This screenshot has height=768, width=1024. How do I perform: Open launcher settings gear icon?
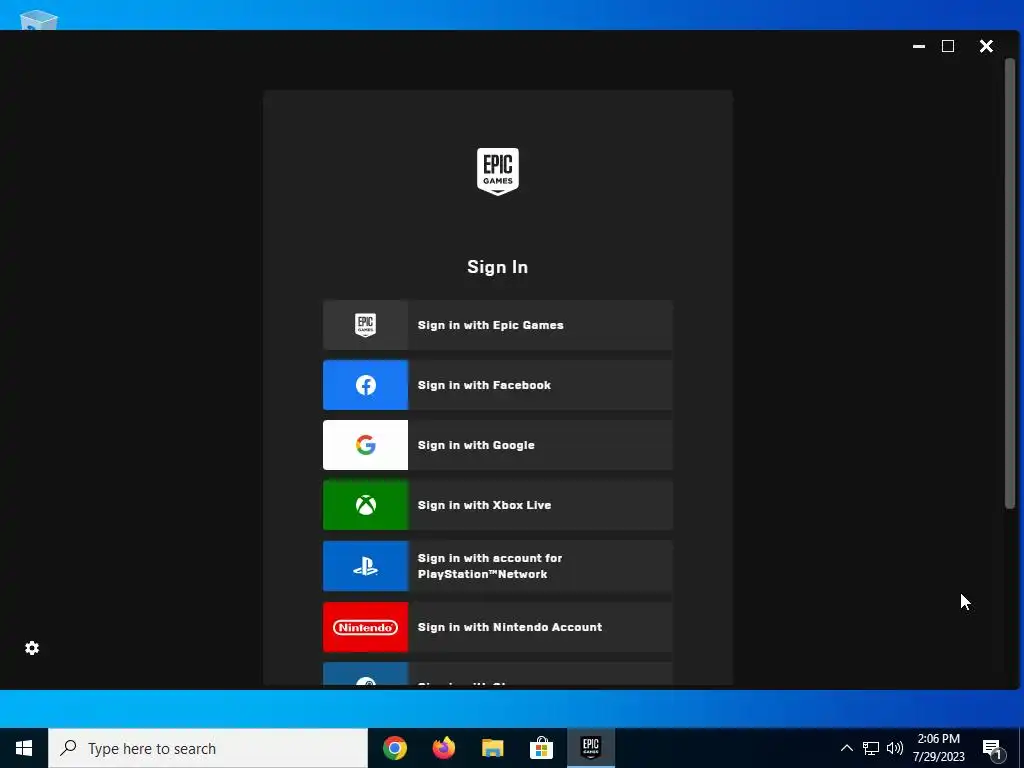(x=32, y=648)
